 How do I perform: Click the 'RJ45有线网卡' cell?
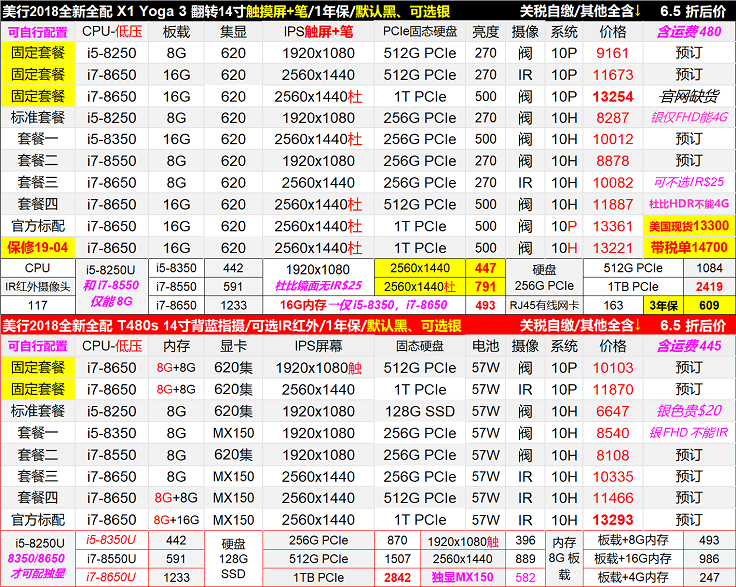click(x=544, y=305)
